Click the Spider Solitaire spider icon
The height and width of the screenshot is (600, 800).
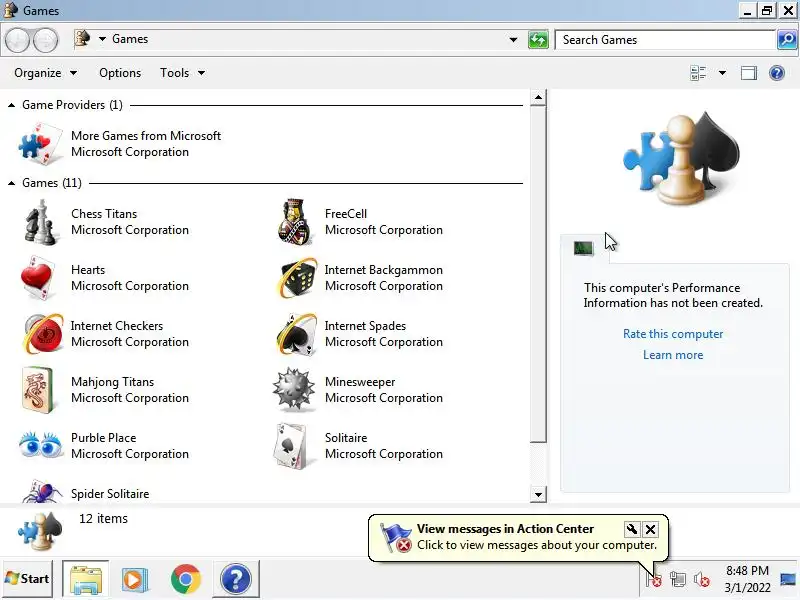pyautogui.click(x=43, y=492)
